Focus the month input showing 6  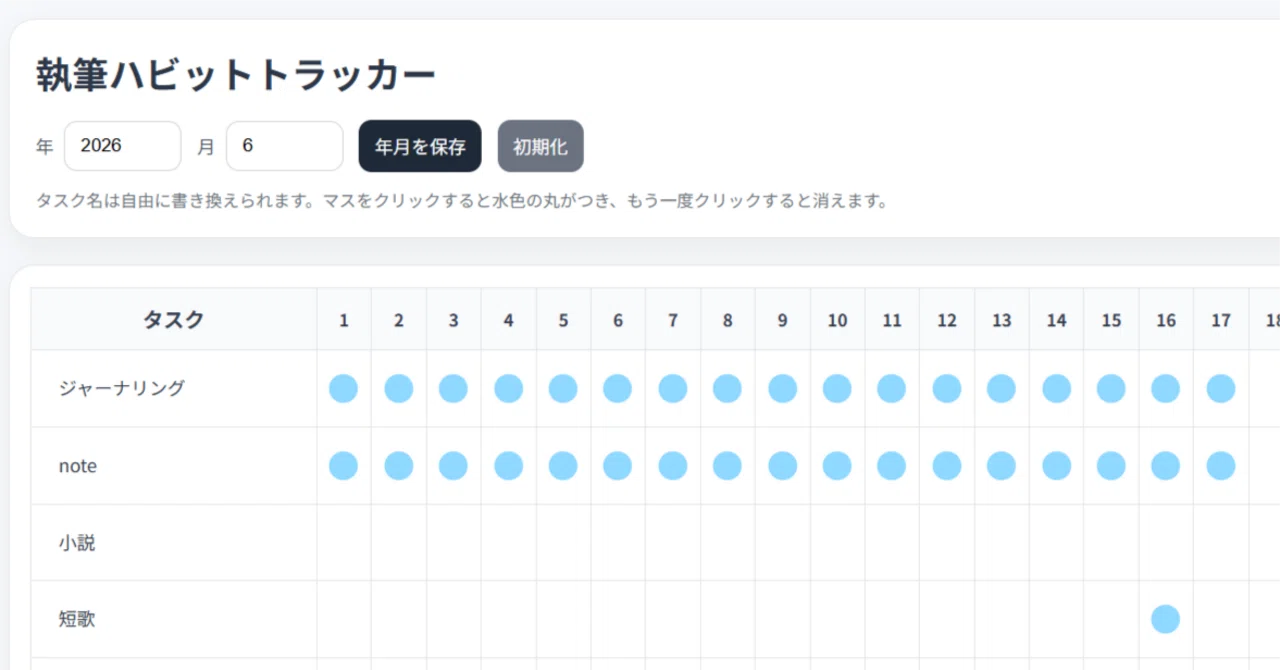(285, 146)
